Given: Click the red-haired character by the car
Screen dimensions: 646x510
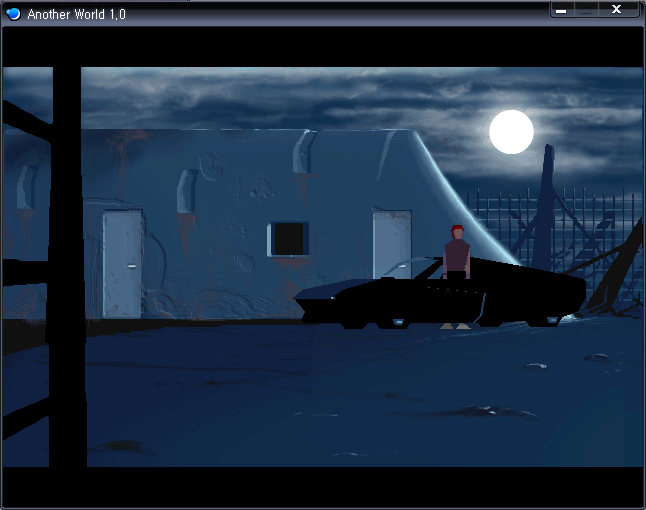Looking at the screenshot, I should [456, 277].
